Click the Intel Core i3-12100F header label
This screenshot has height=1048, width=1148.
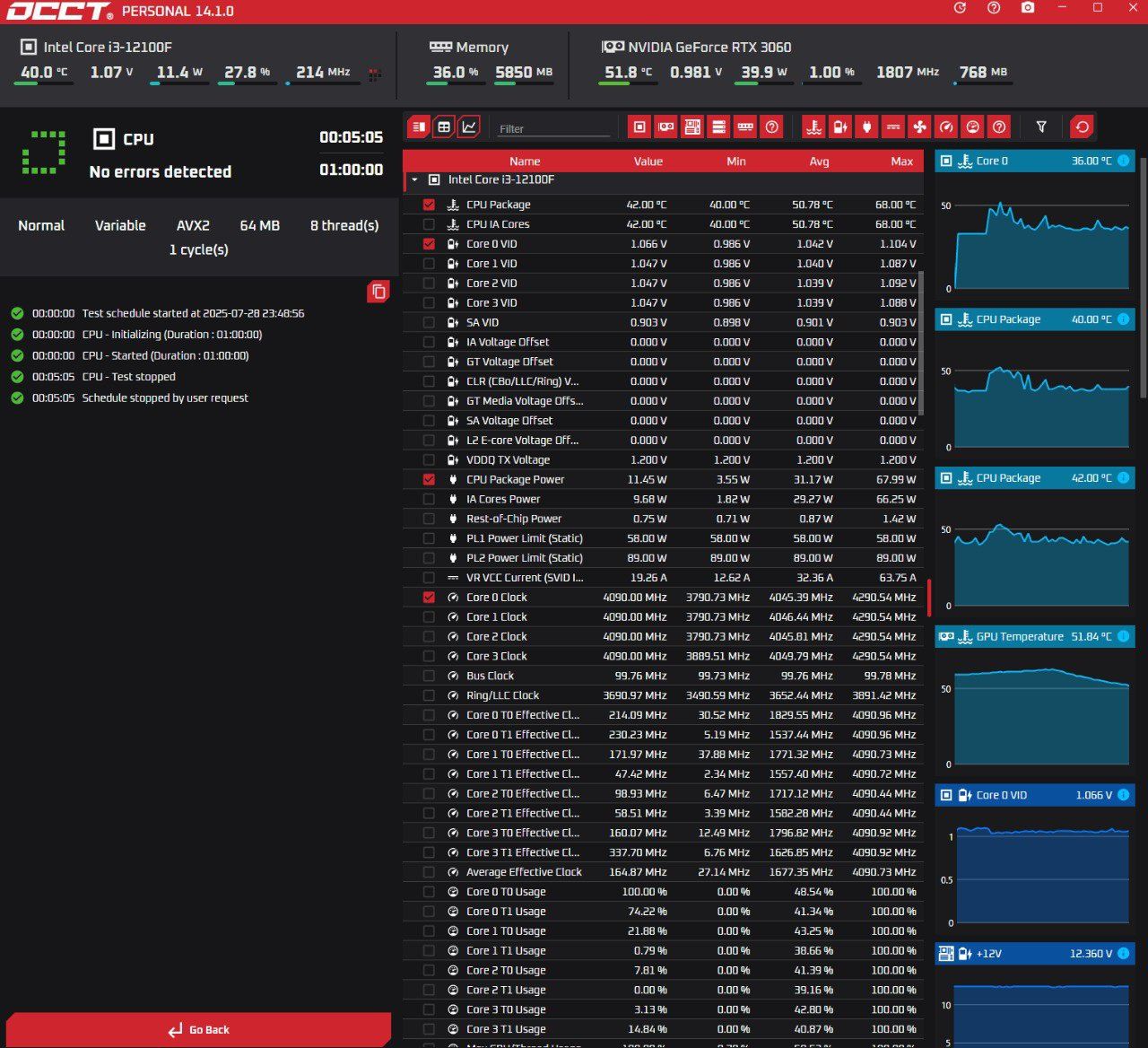point(108,47)
